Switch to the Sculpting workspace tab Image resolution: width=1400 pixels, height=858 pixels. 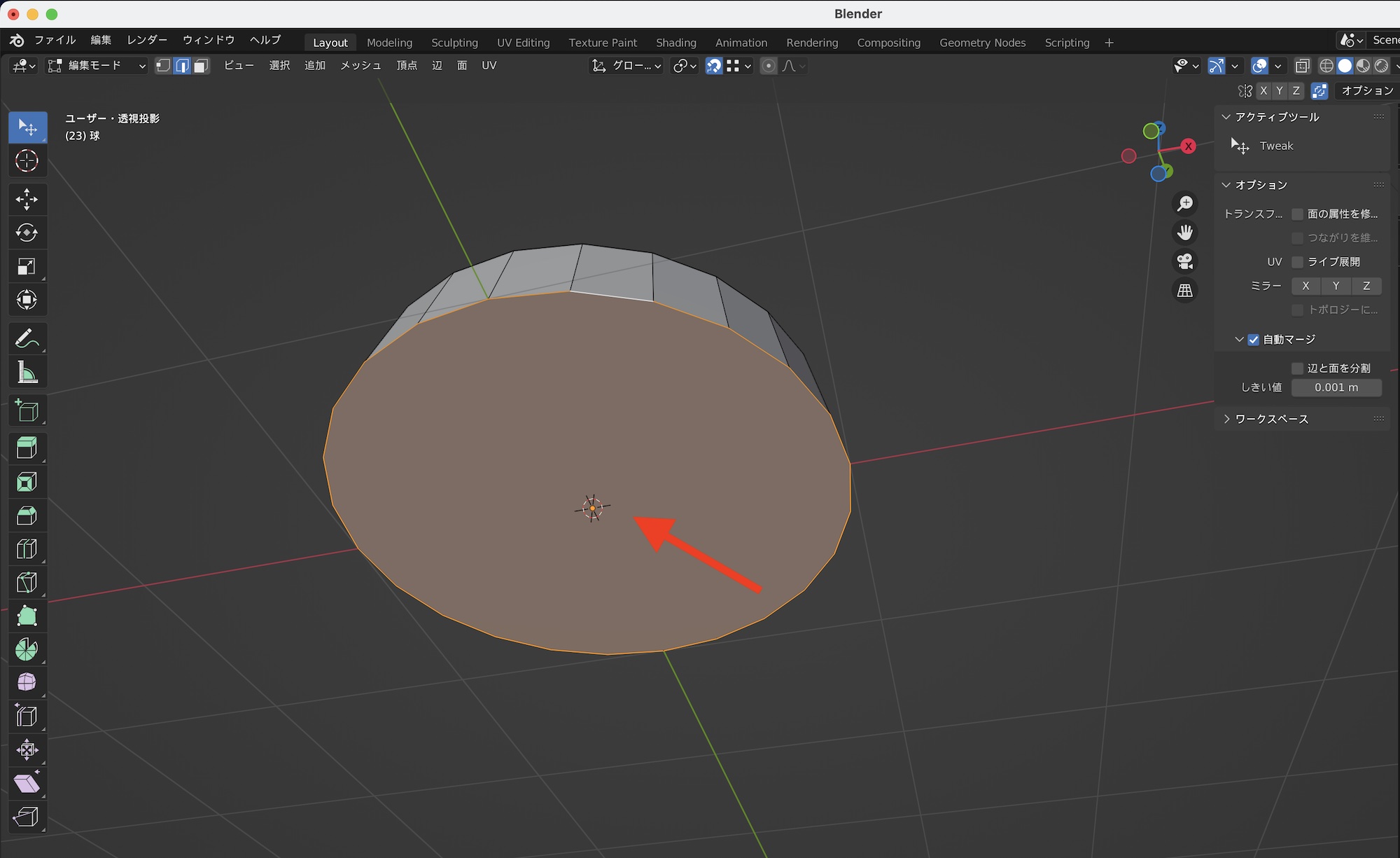[x=454, y=43]
